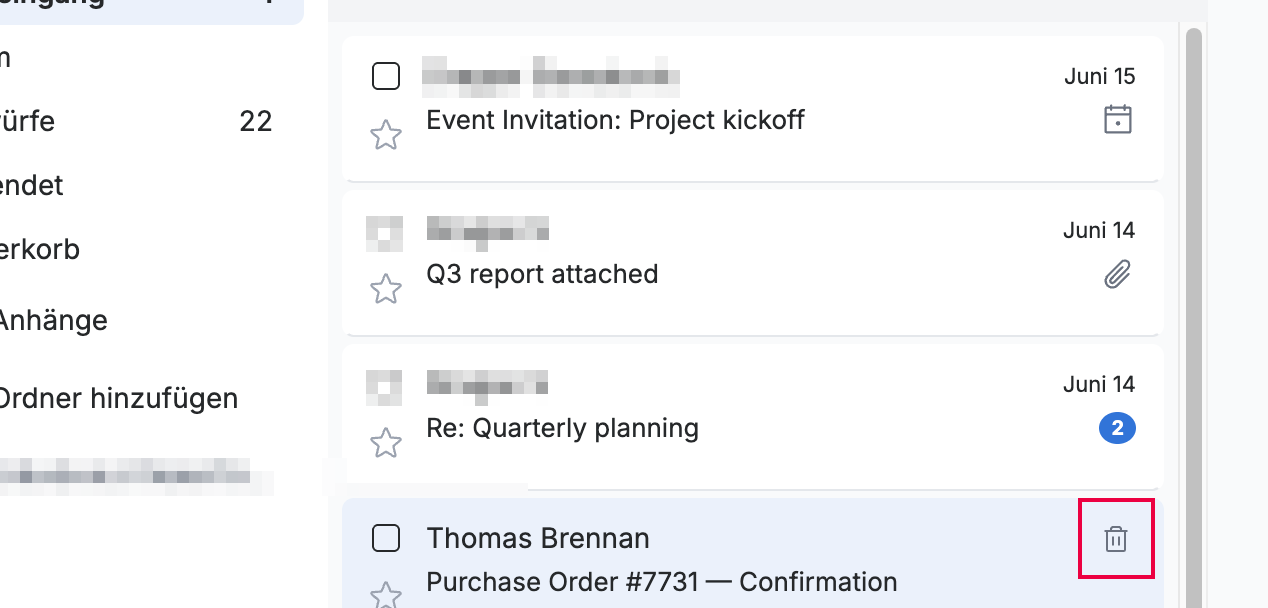This screenshot has width=1268, height=608.
Task: Star the Purchase Order #7731 email
Action: click(x=386, y=596)
